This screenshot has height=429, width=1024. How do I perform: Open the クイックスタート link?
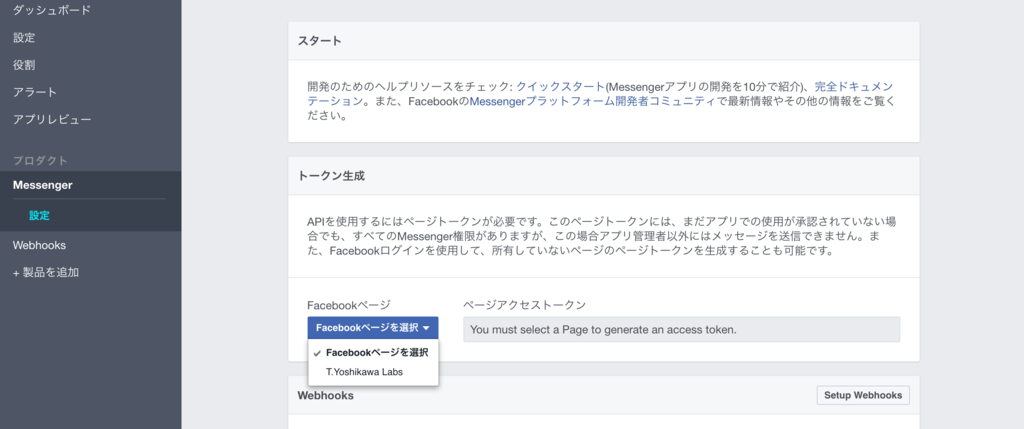tap(559, 86)
